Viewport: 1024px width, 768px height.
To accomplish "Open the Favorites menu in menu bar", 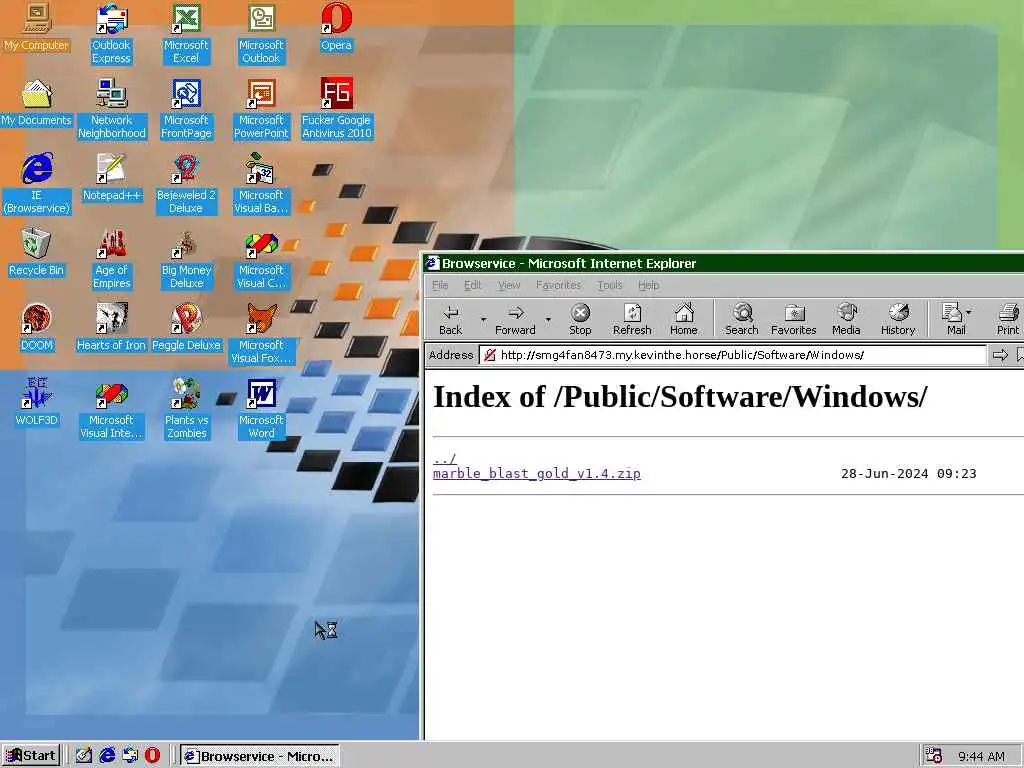I will [558, 285].
